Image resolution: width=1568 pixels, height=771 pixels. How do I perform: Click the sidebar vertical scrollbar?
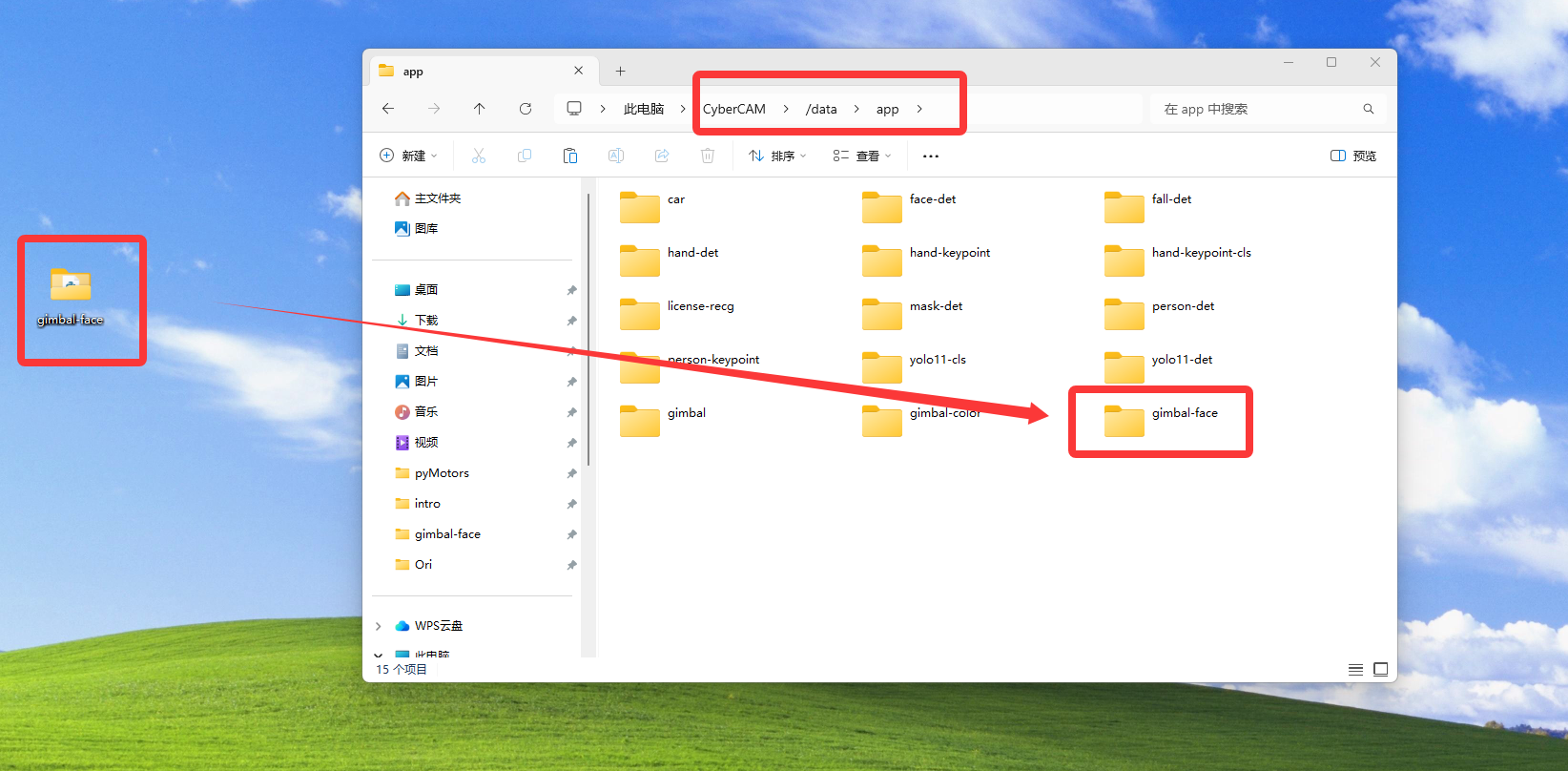(588, 329)
